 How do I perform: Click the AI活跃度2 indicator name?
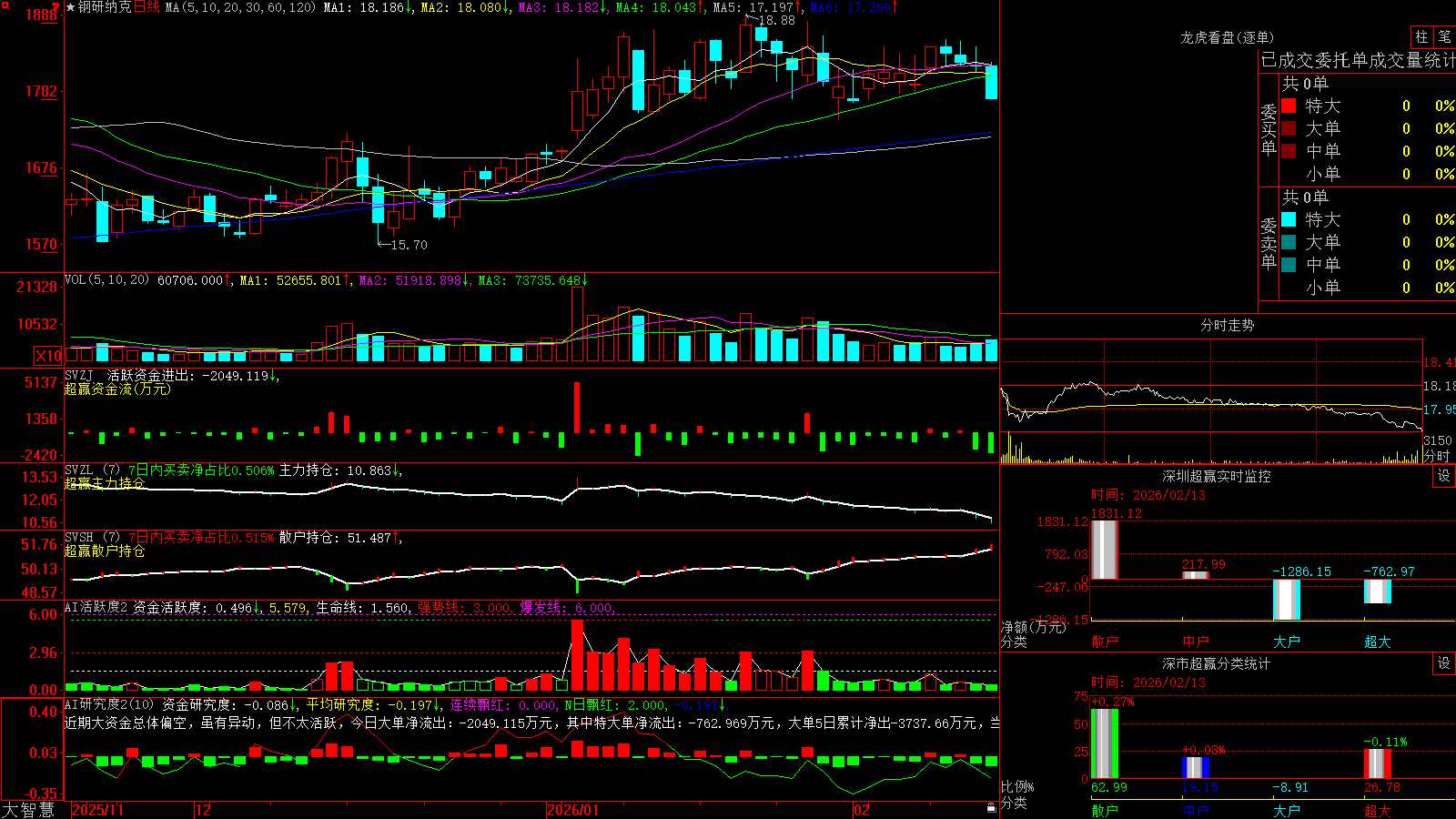pos(96,607)
